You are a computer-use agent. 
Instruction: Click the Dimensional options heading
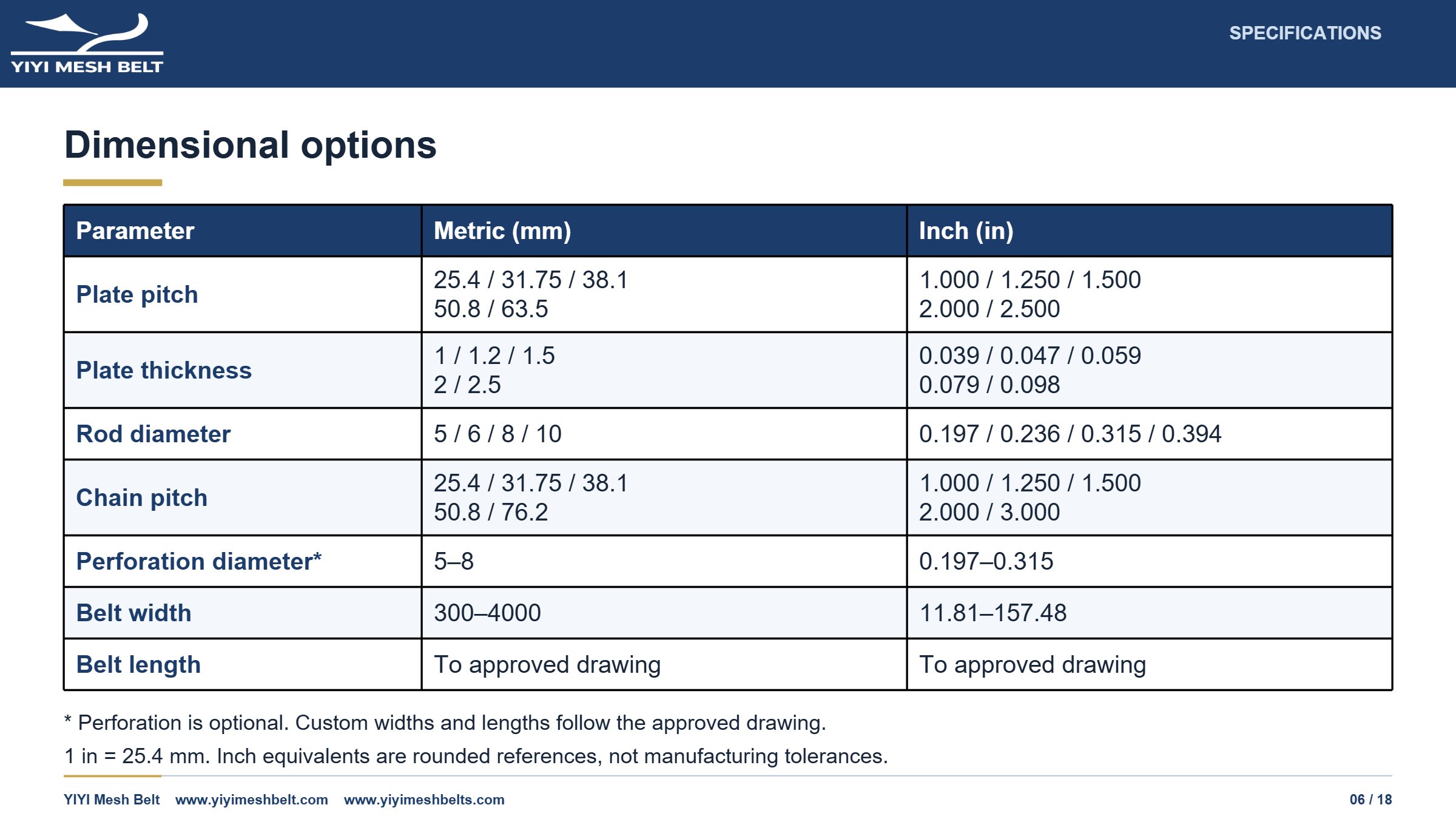point(251,145)
